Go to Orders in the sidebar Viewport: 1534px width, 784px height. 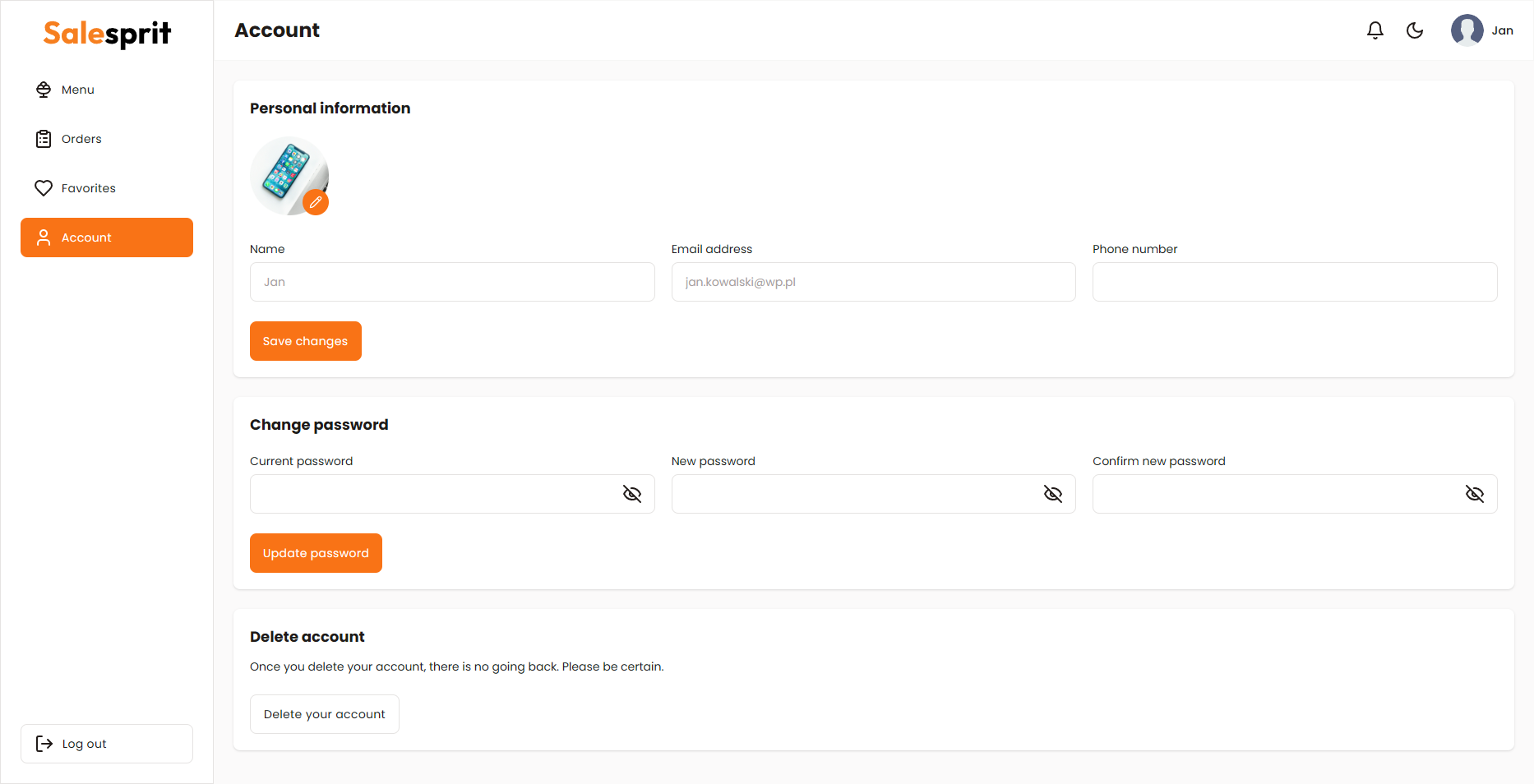pyautogui.click(x=107, y=139)
